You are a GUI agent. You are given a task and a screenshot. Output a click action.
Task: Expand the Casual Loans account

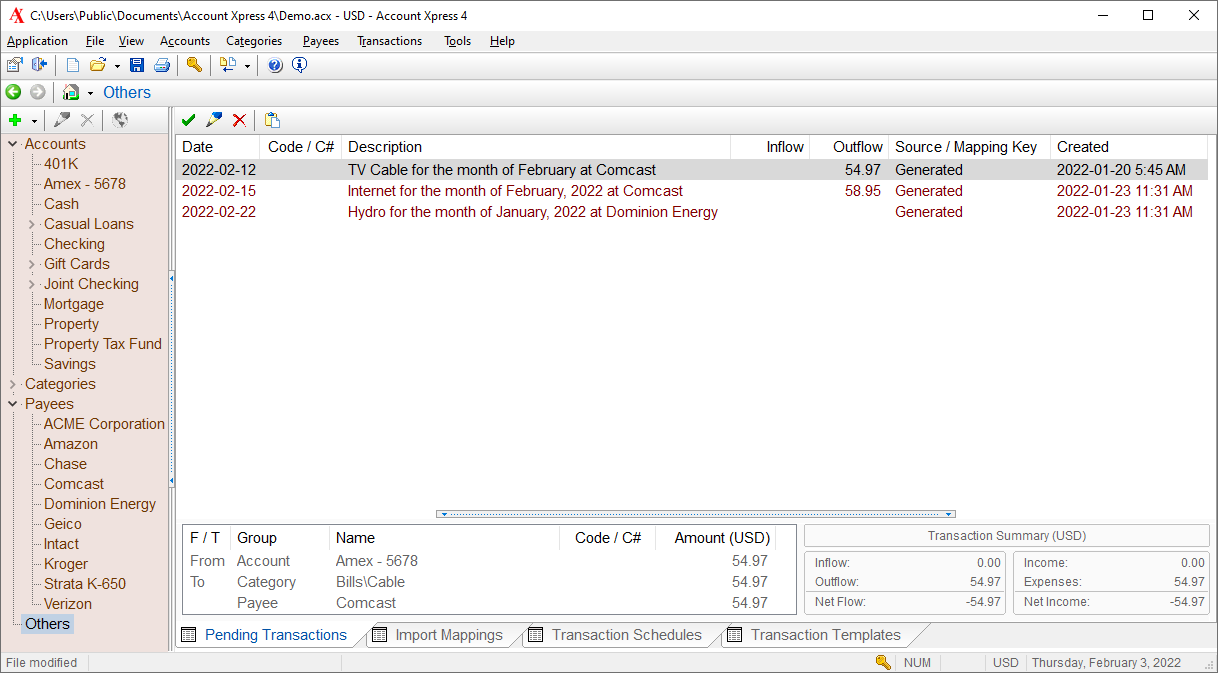pos(32,224)
